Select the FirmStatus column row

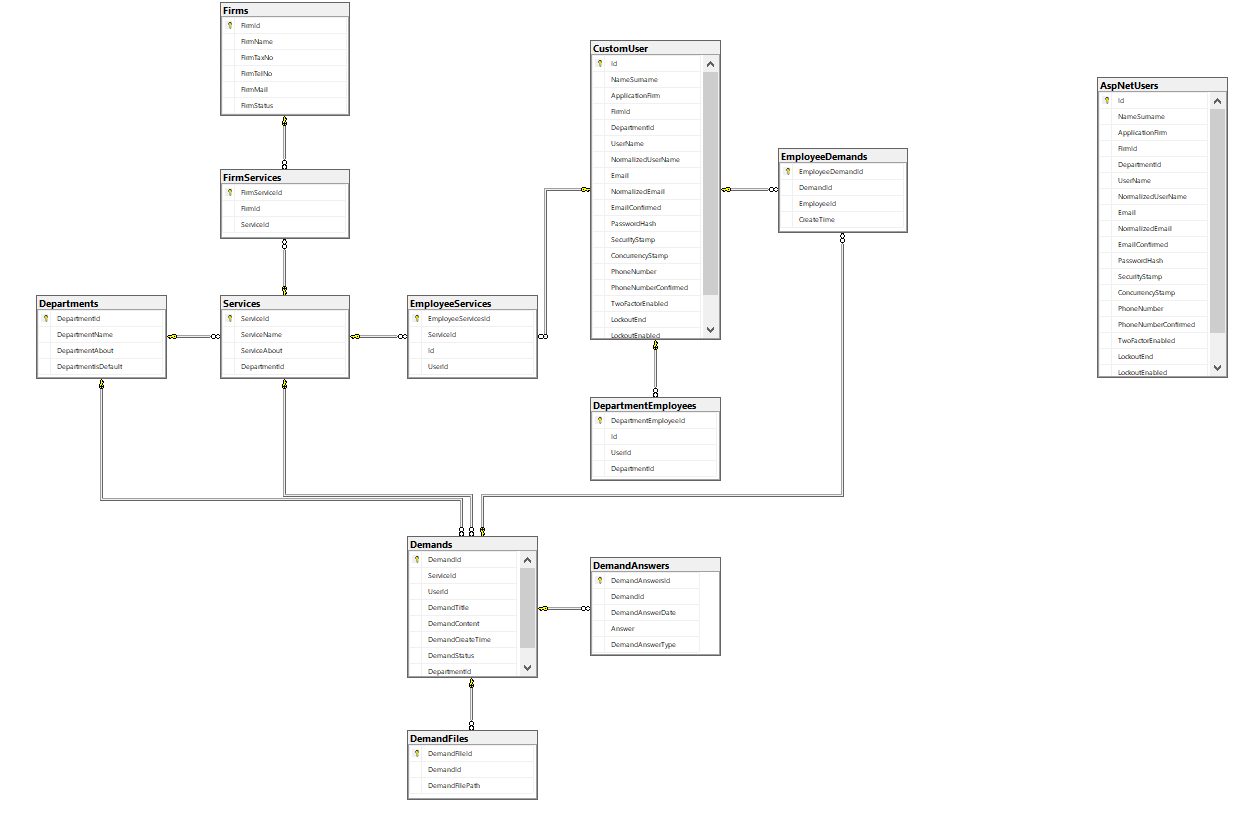pos(285,106)
